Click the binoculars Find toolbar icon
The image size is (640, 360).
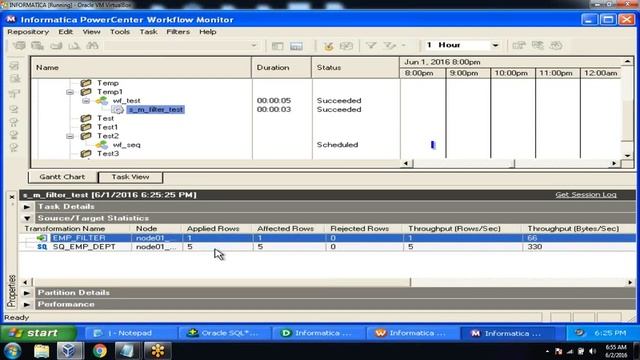(92, 45)
